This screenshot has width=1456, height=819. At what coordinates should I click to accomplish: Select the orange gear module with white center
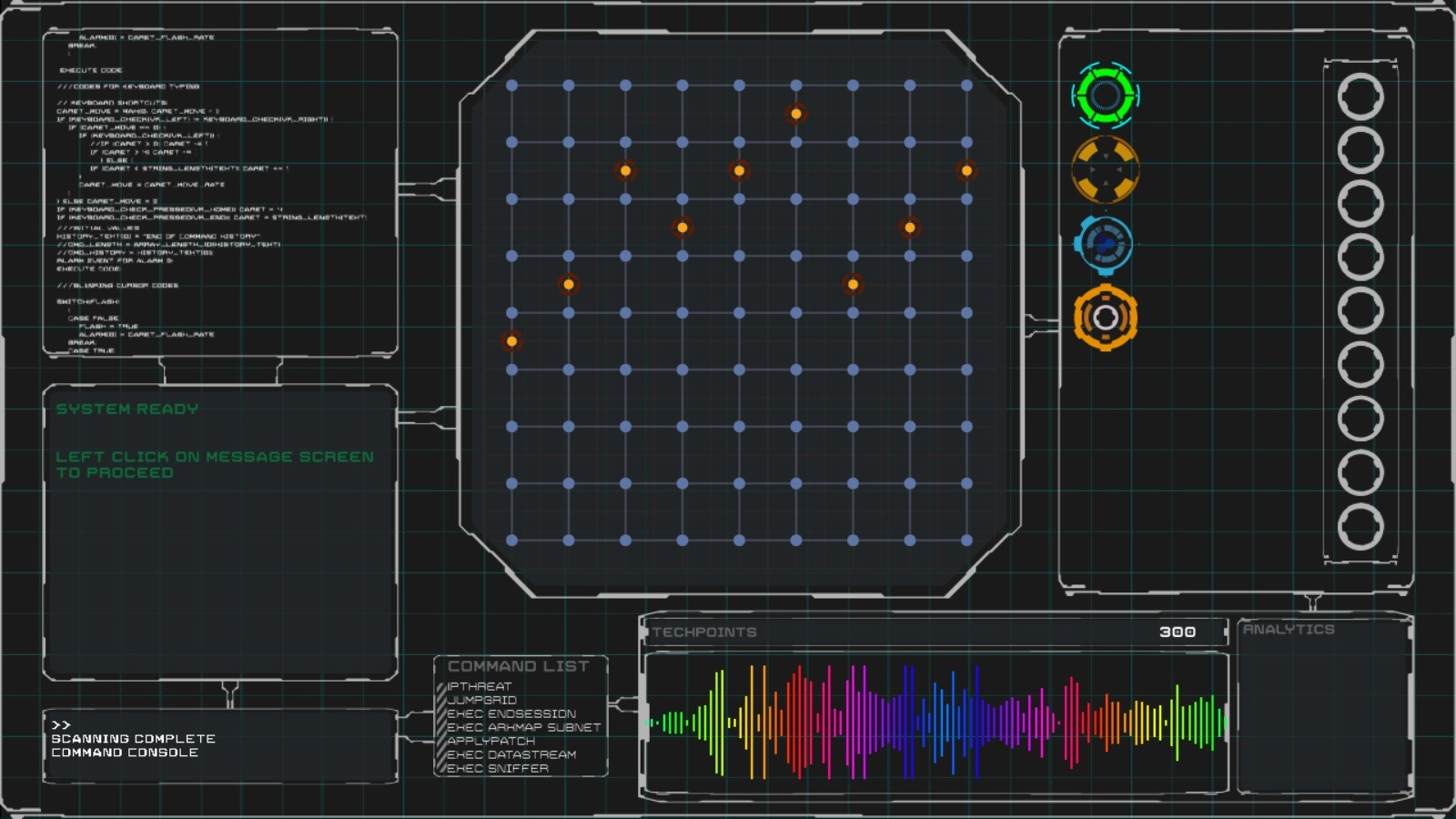[1105, 317]
